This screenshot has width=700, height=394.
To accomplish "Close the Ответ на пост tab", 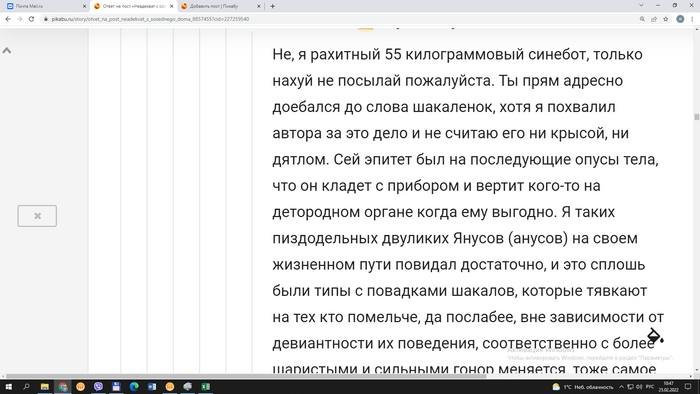I will tap(171, 6).
